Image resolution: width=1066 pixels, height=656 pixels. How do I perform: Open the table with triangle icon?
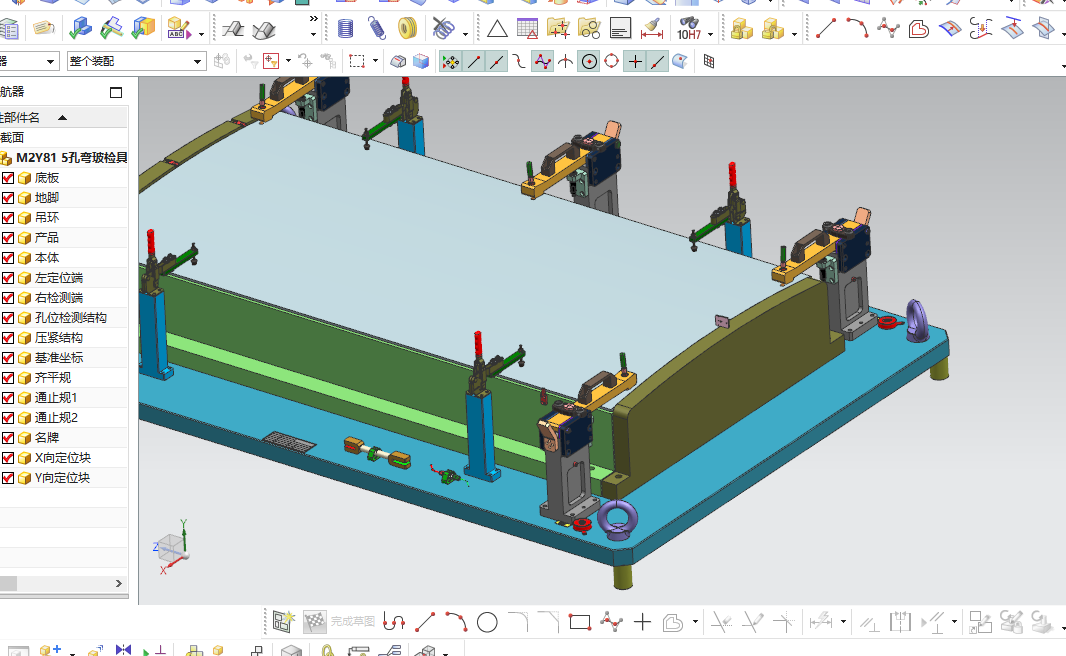click(x=528, y=29)
